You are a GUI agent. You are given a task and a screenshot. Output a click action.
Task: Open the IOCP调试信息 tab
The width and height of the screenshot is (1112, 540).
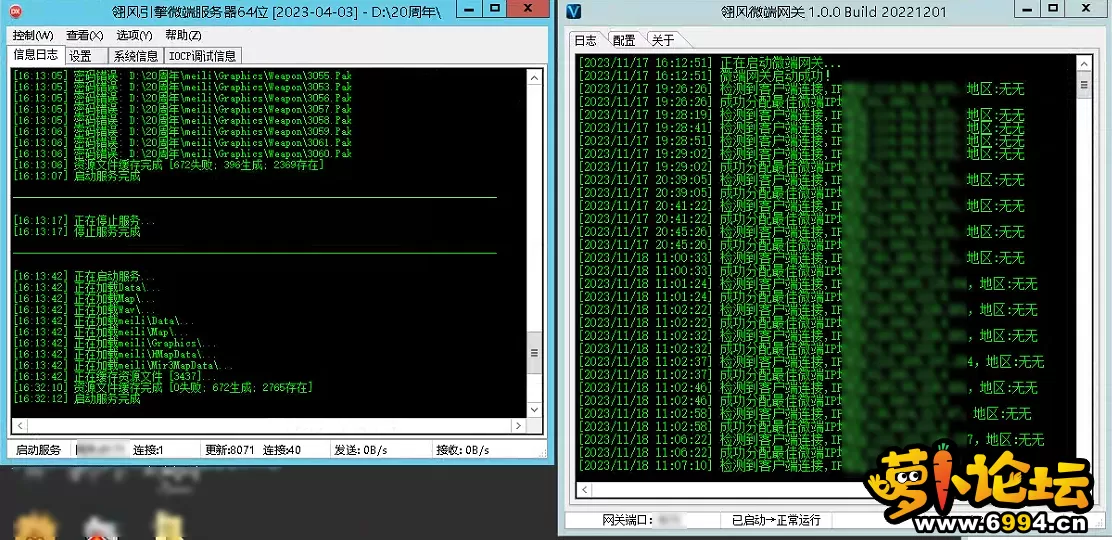click(x=203, y=56)
